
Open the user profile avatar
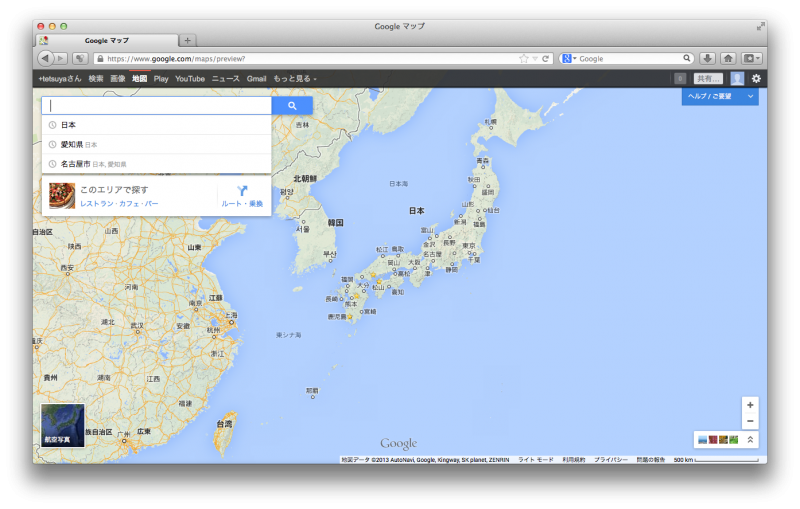[737, 79]
